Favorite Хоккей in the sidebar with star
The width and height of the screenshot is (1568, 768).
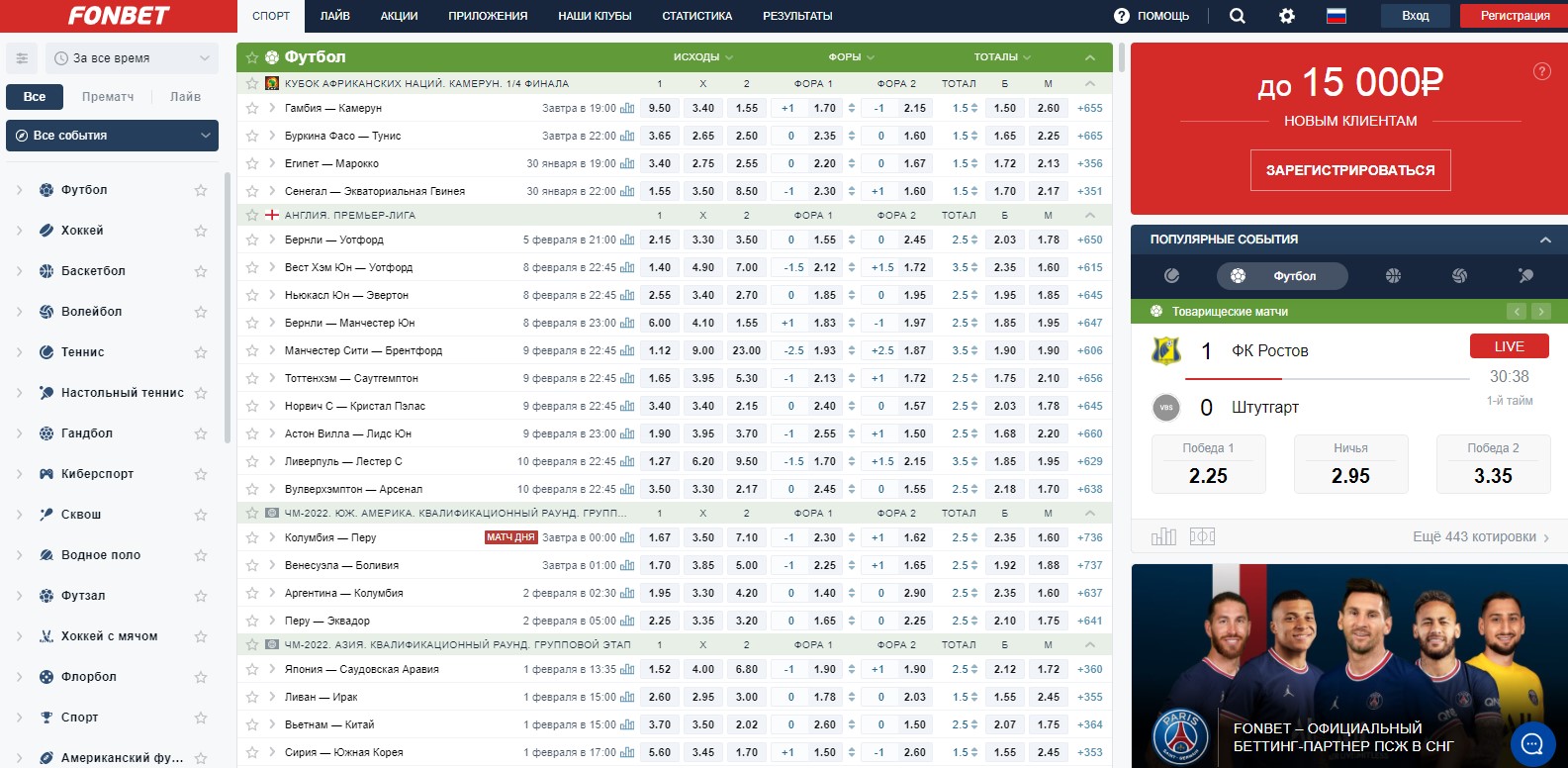[201, 231]
